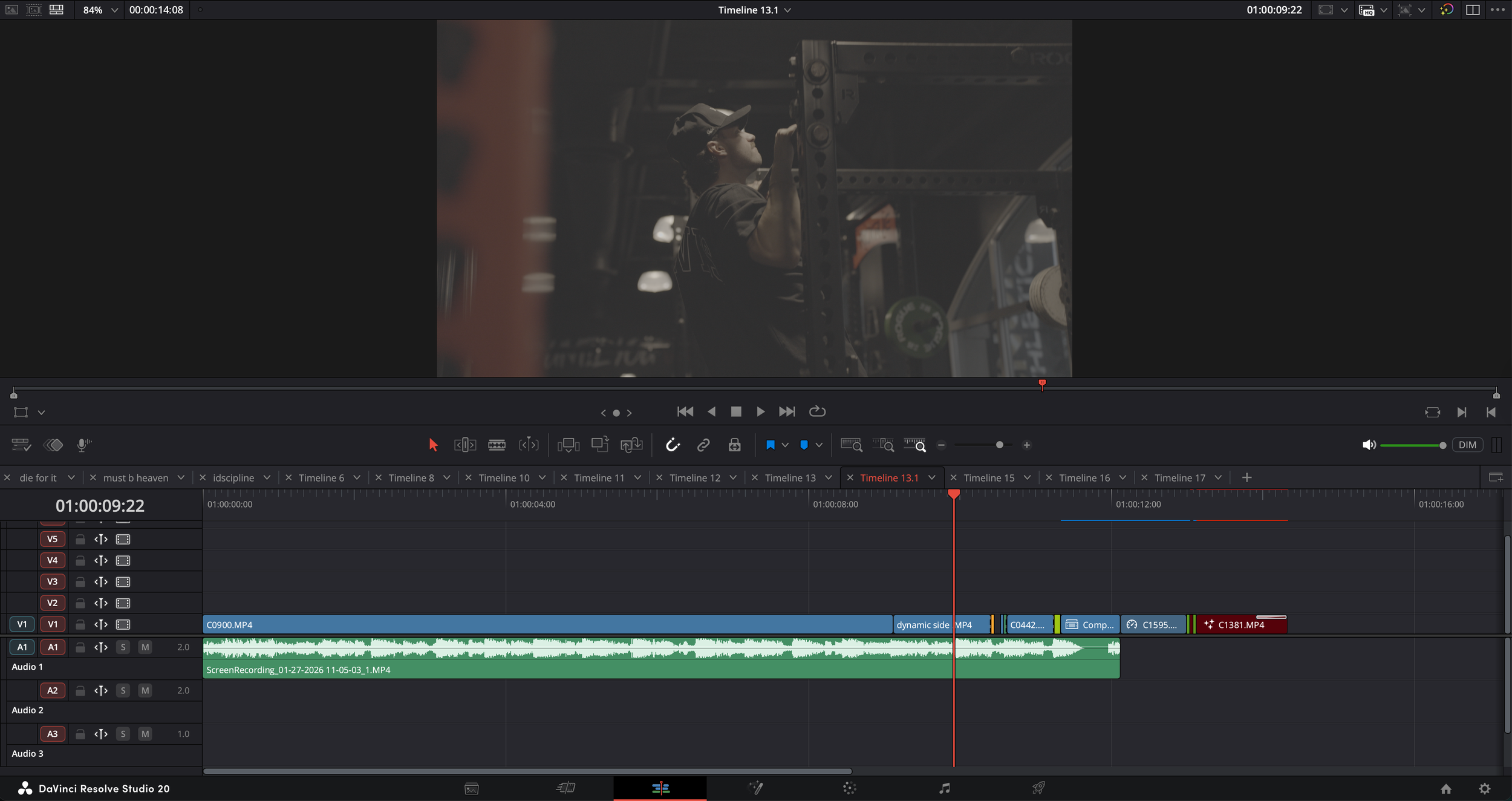This screenshot has height=801, width=1512.
Task: Open the viewer zoom 84% dropdown
Action: (114, 10)
